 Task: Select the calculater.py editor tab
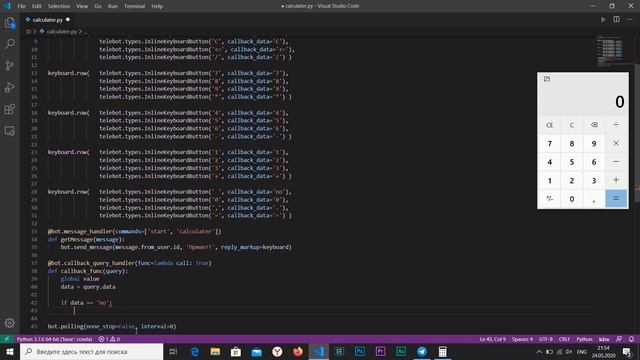(47, 20)
